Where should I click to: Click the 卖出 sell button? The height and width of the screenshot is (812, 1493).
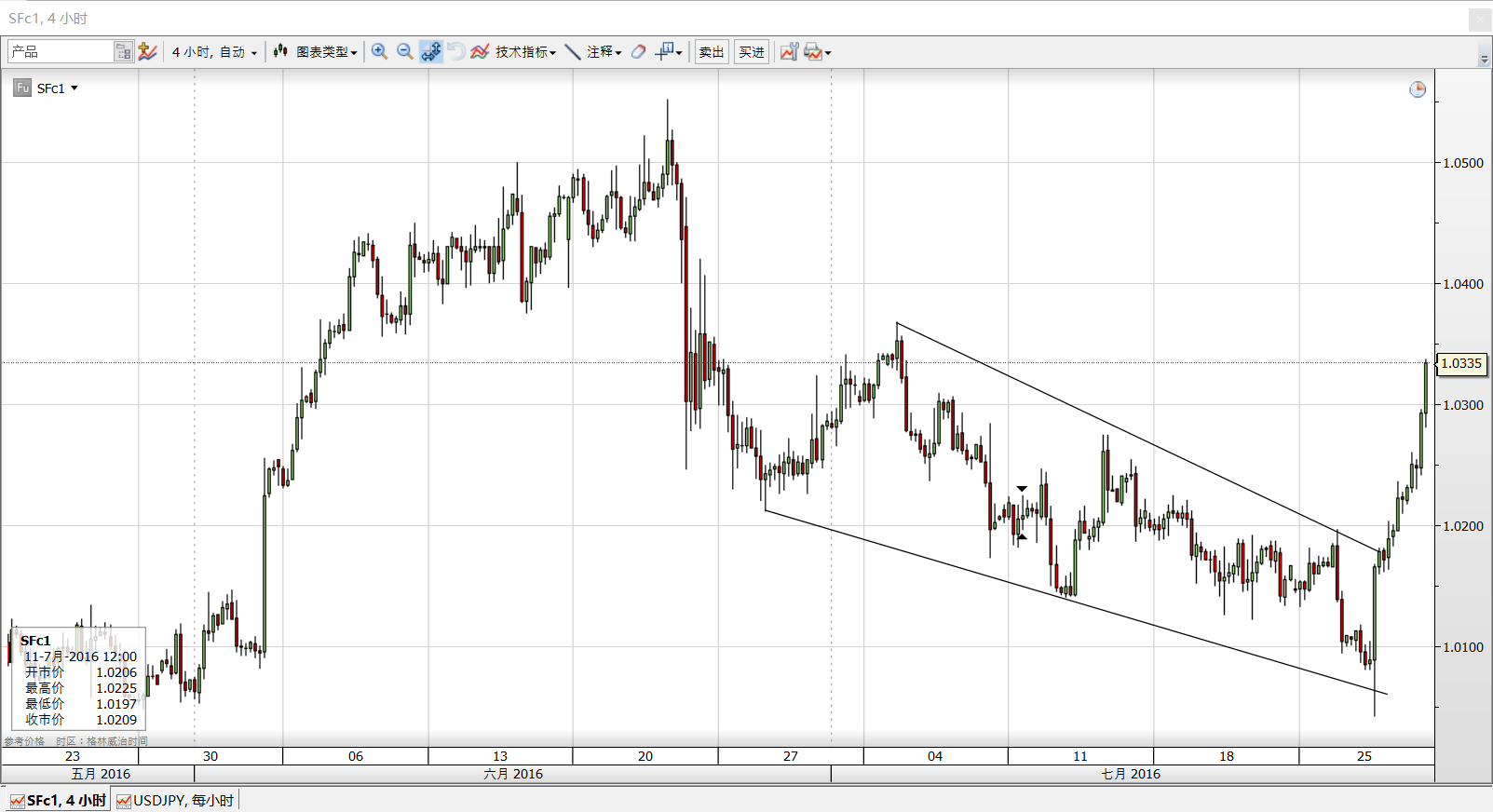[x=712, y=52]
